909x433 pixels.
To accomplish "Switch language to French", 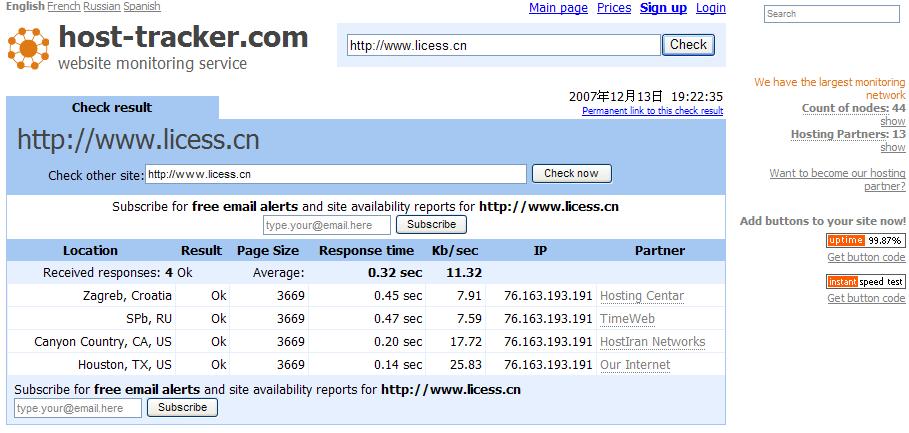I will click(64, 6).
